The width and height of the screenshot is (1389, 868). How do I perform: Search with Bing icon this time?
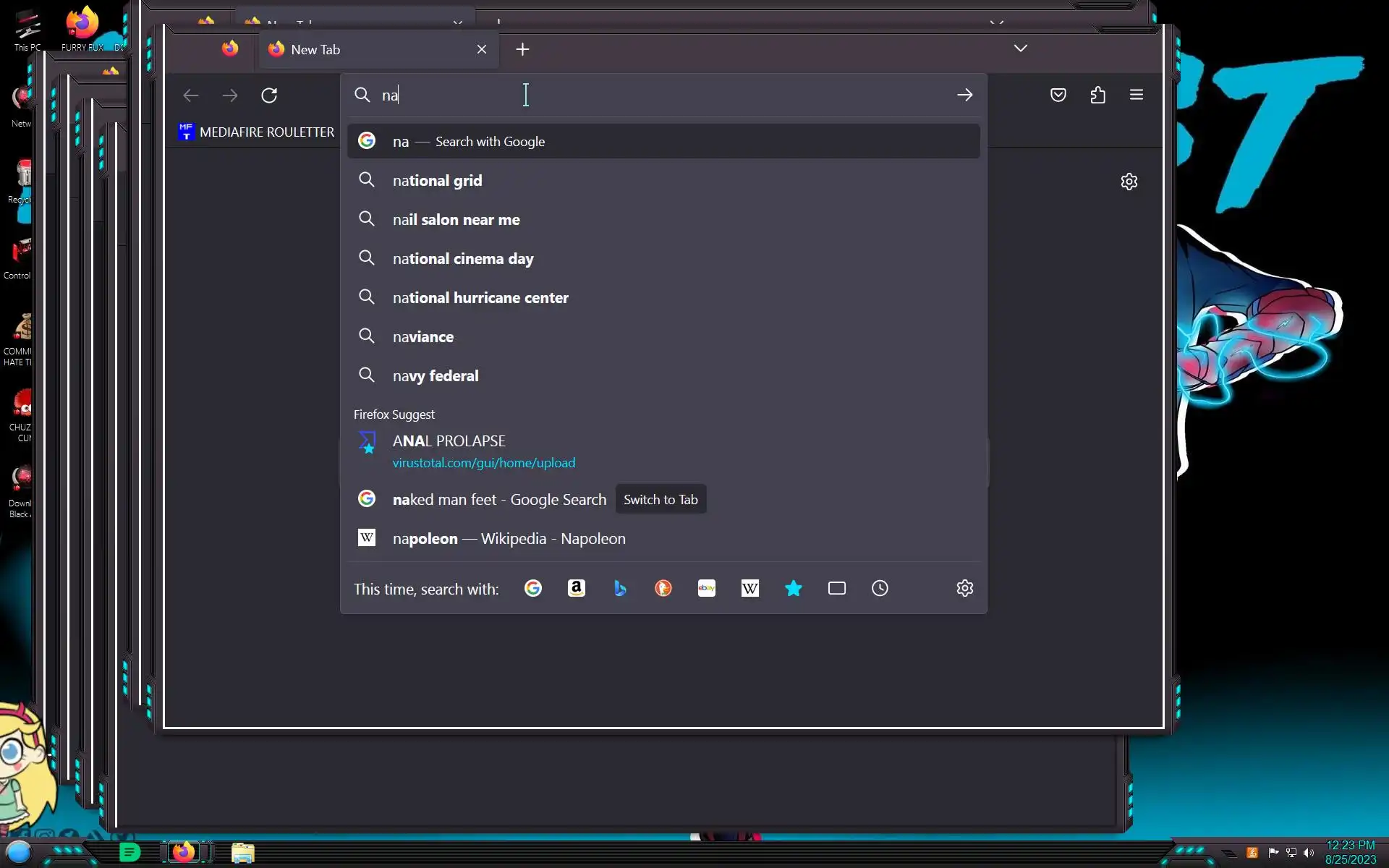[619, 588]
